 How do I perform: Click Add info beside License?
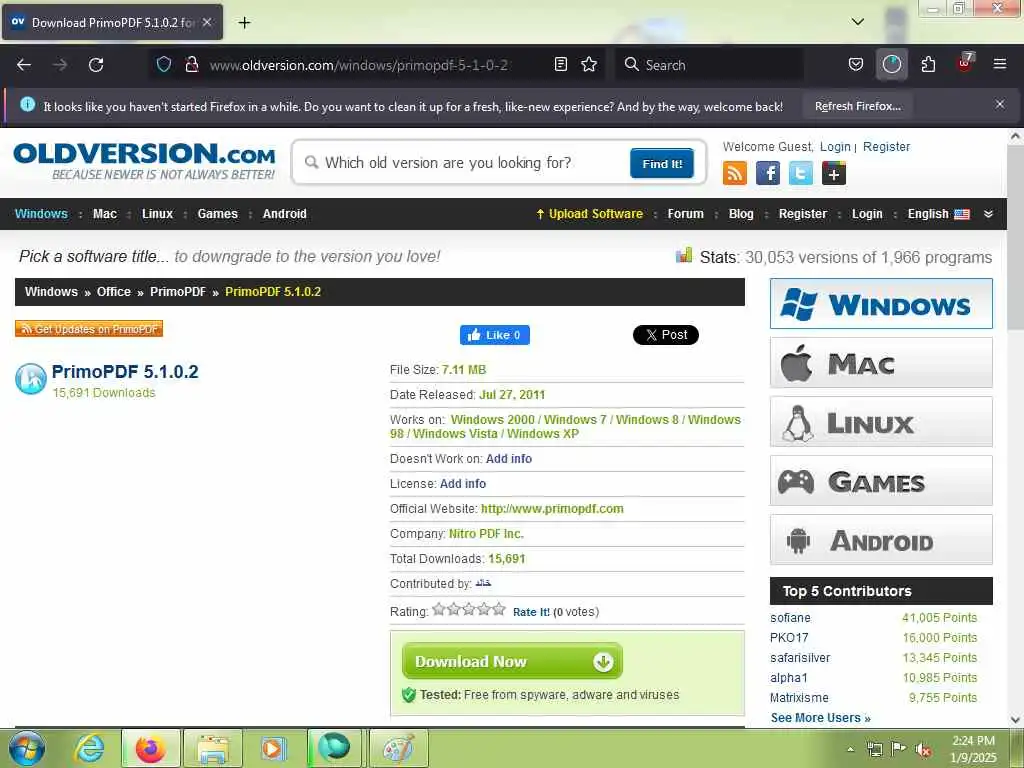click(462, 483)
